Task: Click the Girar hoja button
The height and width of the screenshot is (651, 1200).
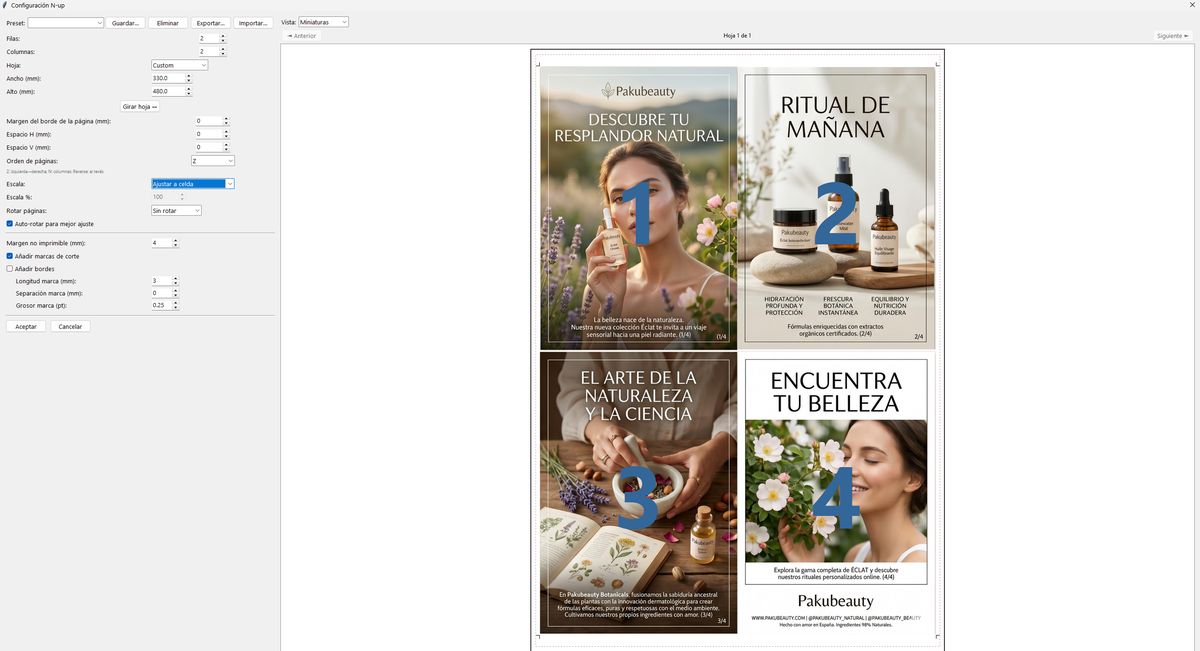Action: point(140,106)
